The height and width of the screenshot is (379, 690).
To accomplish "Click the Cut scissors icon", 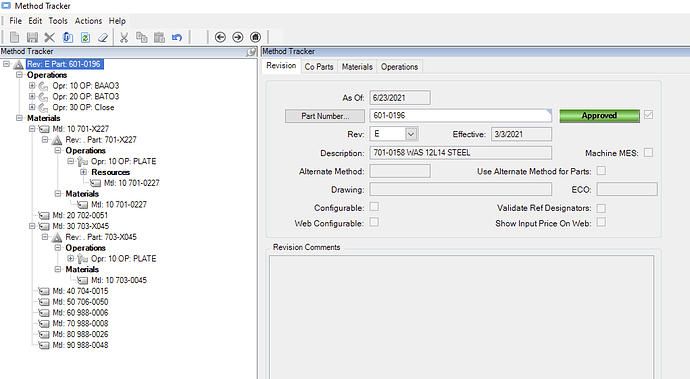I will pos(124,37).
